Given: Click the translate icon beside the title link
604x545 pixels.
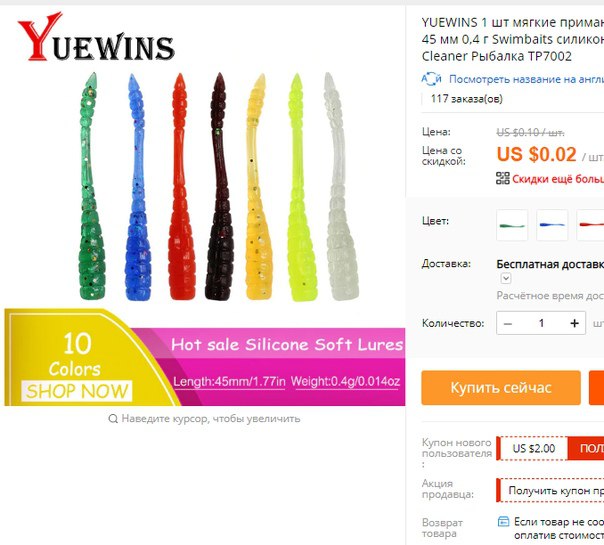Looking at the screenshot, I should 431,79.
